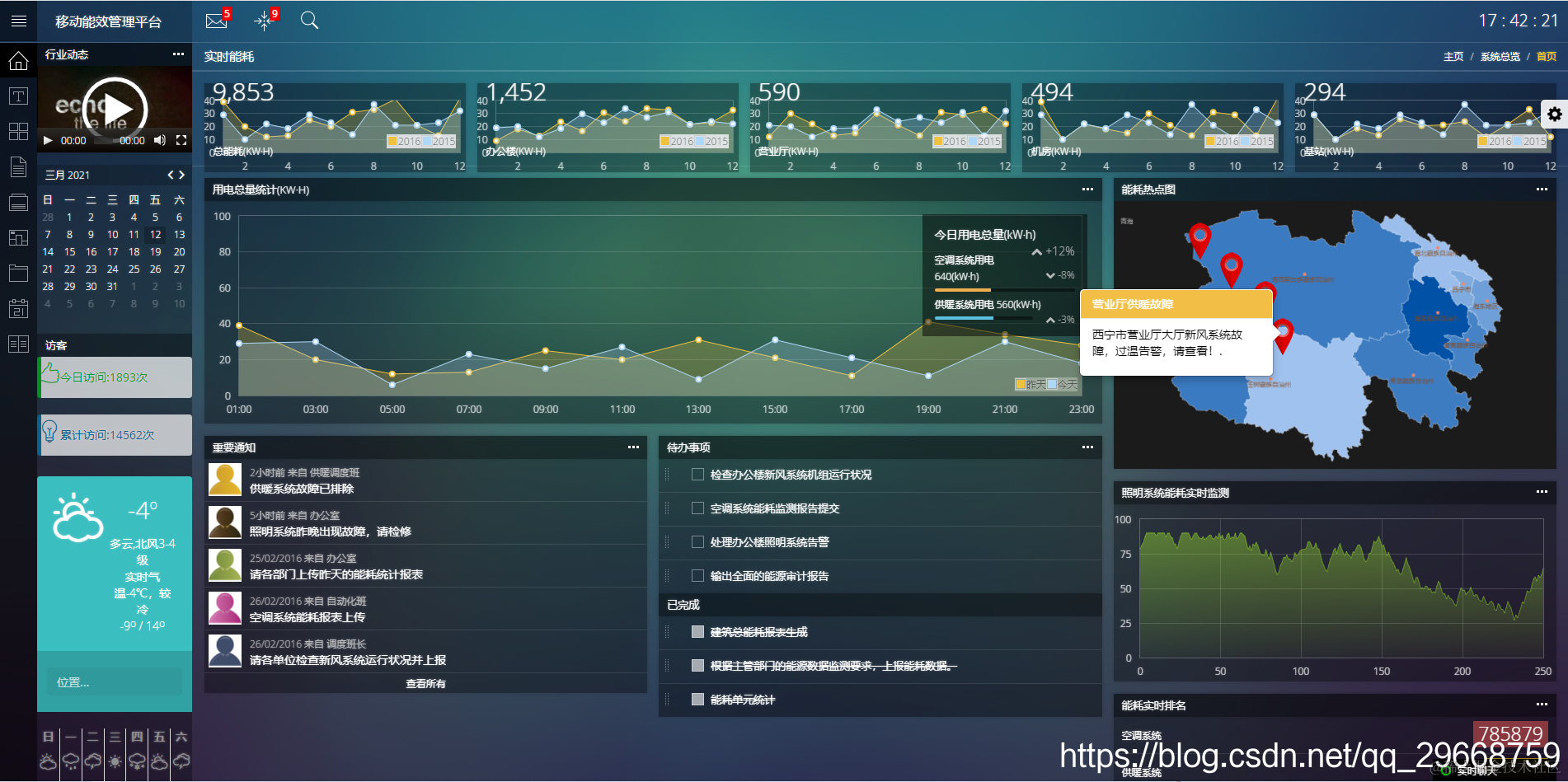This screenshot has width=1568, height=782.
Task: Uncheck completed 能耗单元统计
Action: (697, 700)
